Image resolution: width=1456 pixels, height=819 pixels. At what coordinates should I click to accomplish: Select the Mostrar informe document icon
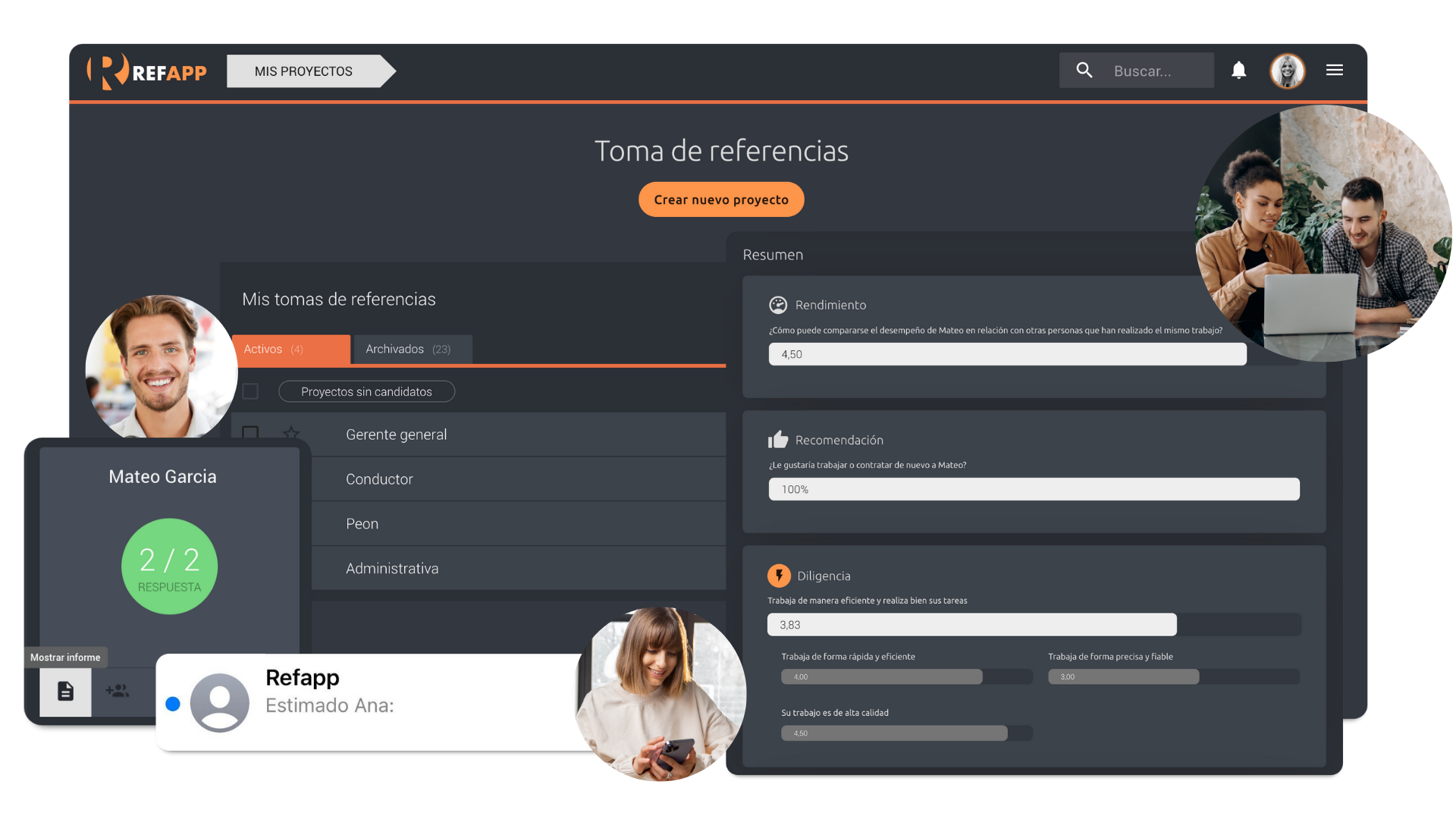pyautogui.click(x=65, y=692)
